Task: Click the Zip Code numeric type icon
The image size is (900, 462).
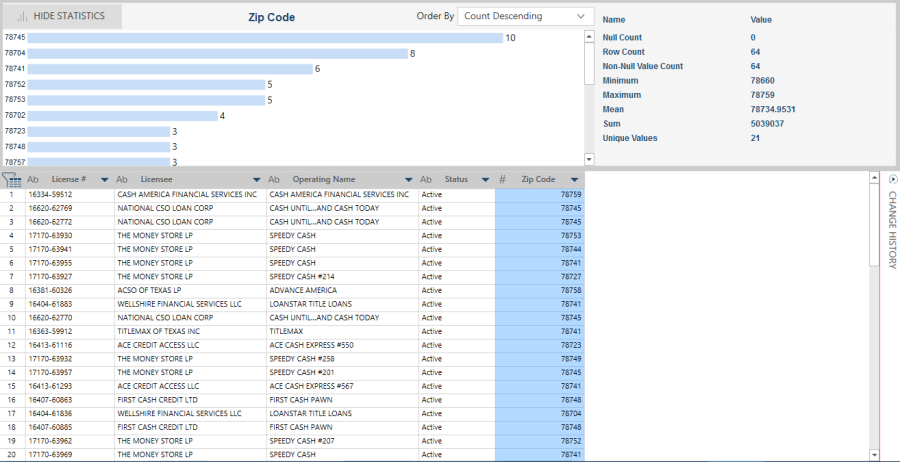Action: (x=503, y=179)
